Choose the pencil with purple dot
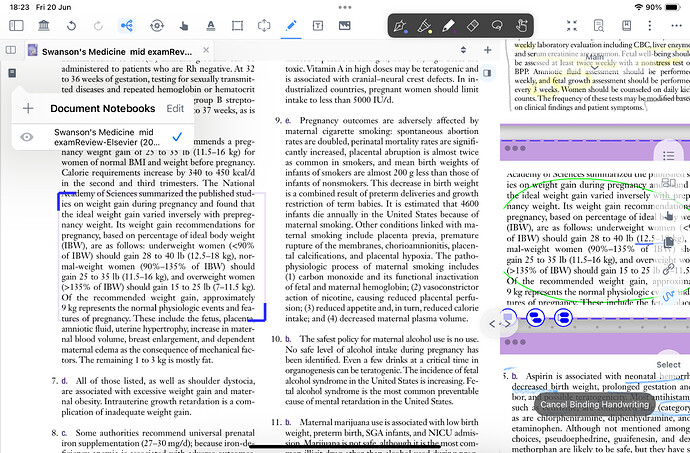The width and height of the screenshot is (690, 453). (448, 26)
